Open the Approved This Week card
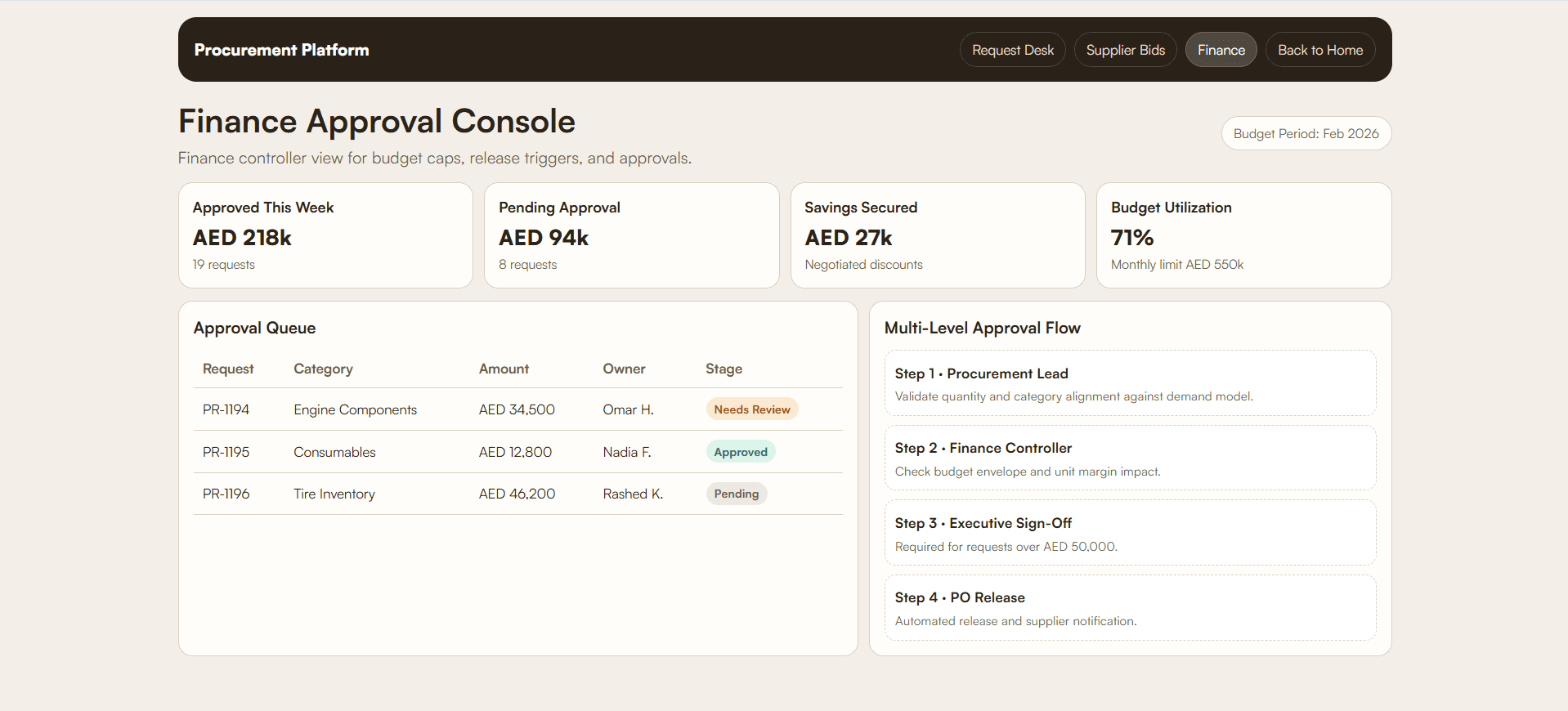 325,235
